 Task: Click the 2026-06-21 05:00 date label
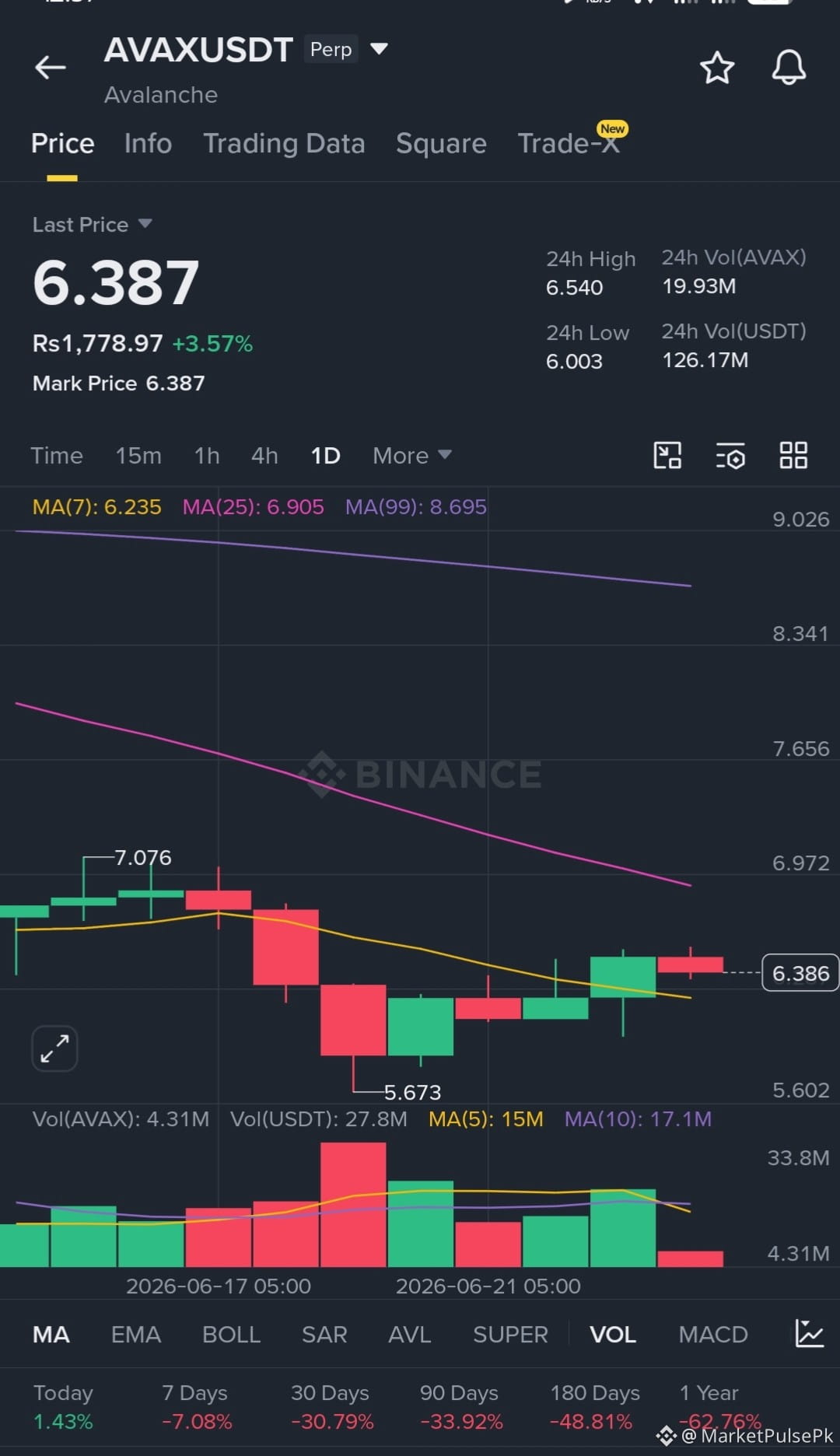[x=488, y=1286]
